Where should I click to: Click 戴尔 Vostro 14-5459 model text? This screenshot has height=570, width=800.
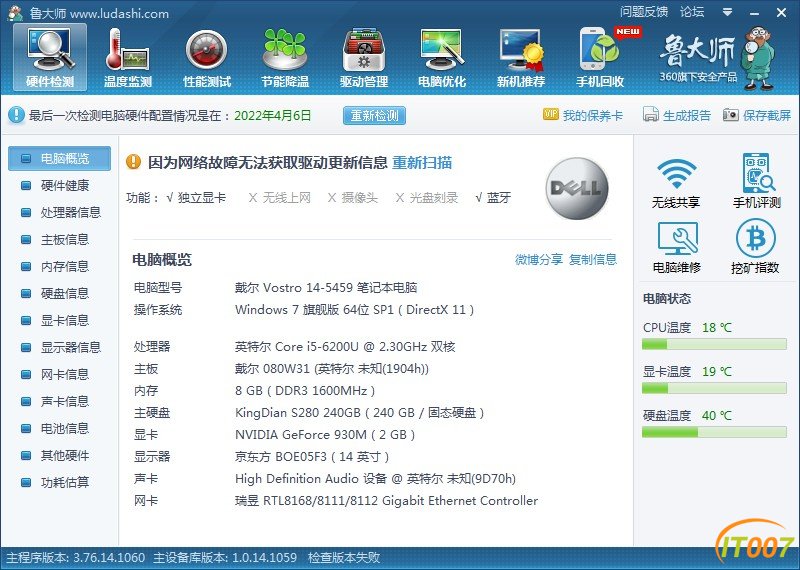click(326, 288)
